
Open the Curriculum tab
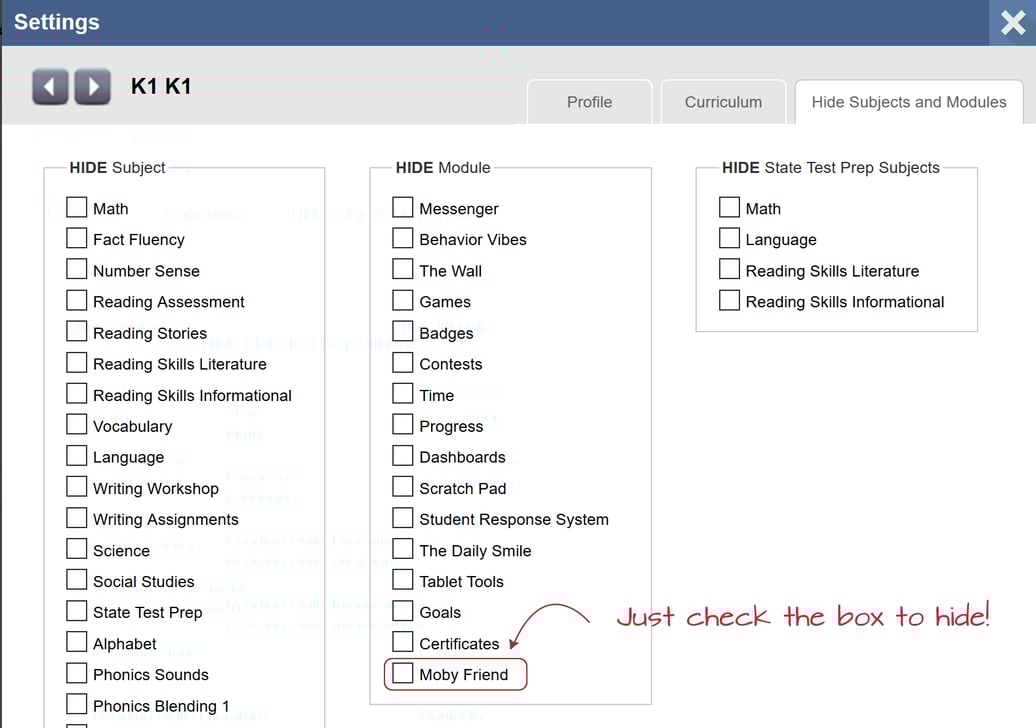(723, 102)
